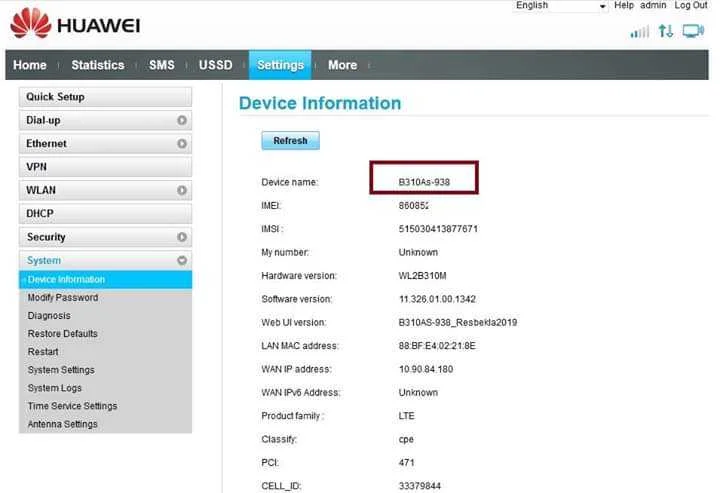This screenshot has width=720, height=493.
Task: Click the Security menu label
Action: tap(46, 237)
